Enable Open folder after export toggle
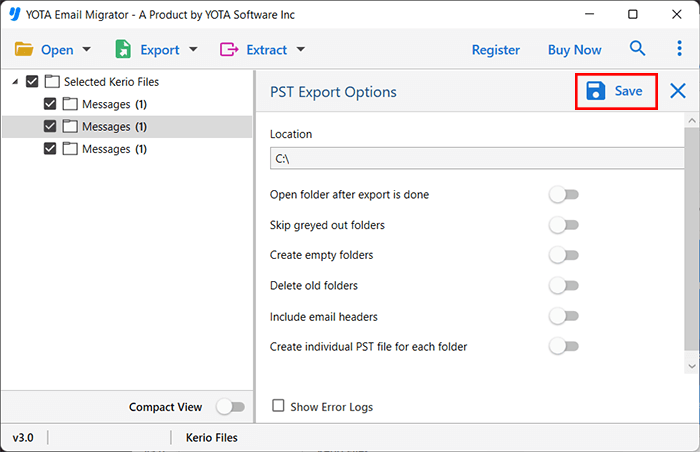This screenshot has width=700, height=452. 564,195
